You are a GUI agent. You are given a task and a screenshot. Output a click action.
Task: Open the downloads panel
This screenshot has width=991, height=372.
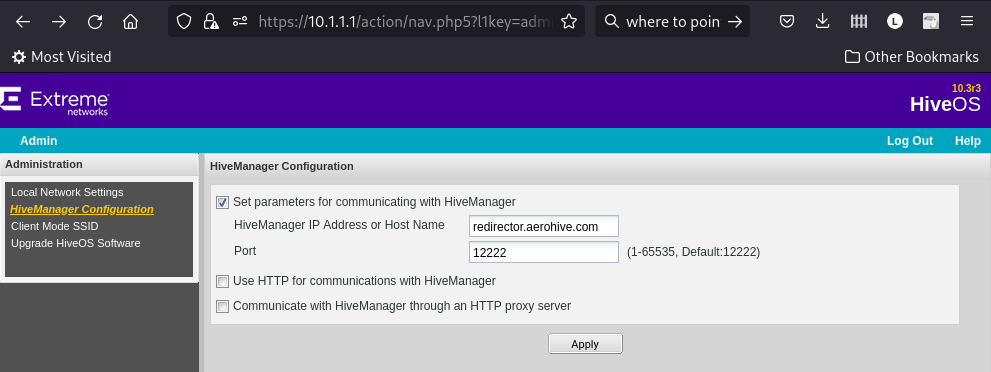[822, 21]
